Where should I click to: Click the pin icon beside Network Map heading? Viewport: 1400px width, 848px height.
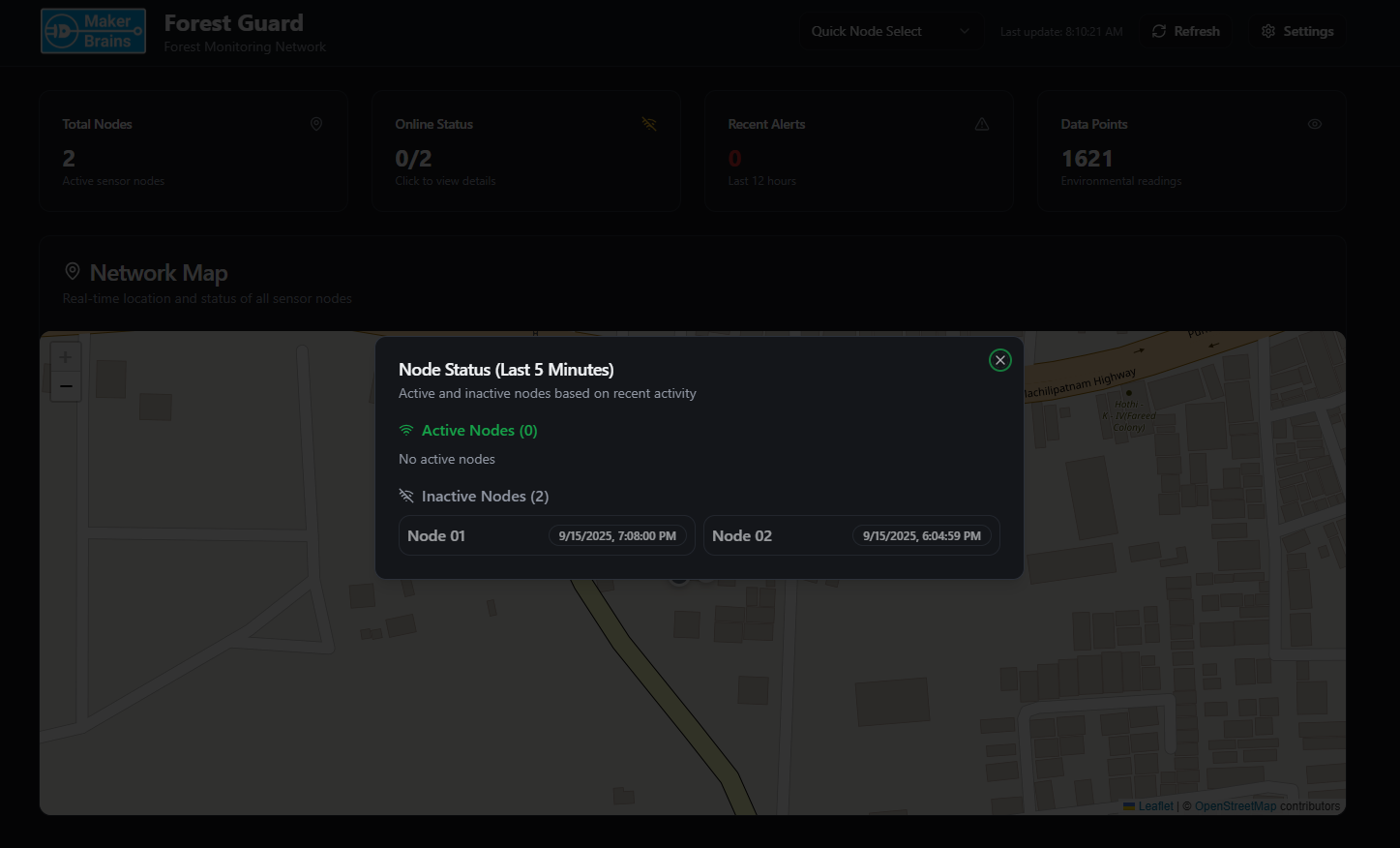click(x=73, y=271)
